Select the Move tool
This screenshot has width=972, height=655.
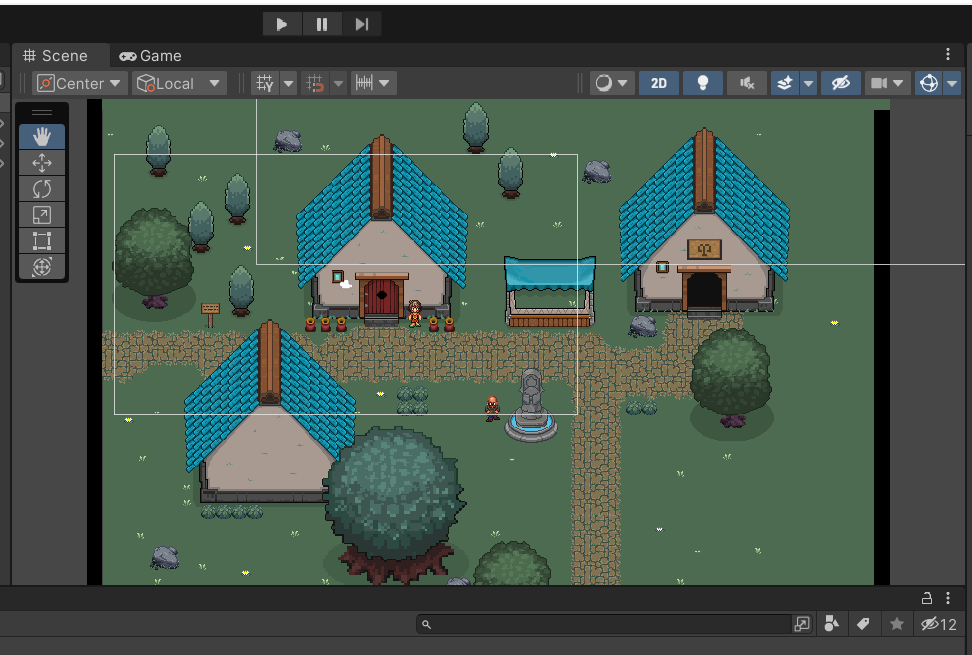point(42,163)
